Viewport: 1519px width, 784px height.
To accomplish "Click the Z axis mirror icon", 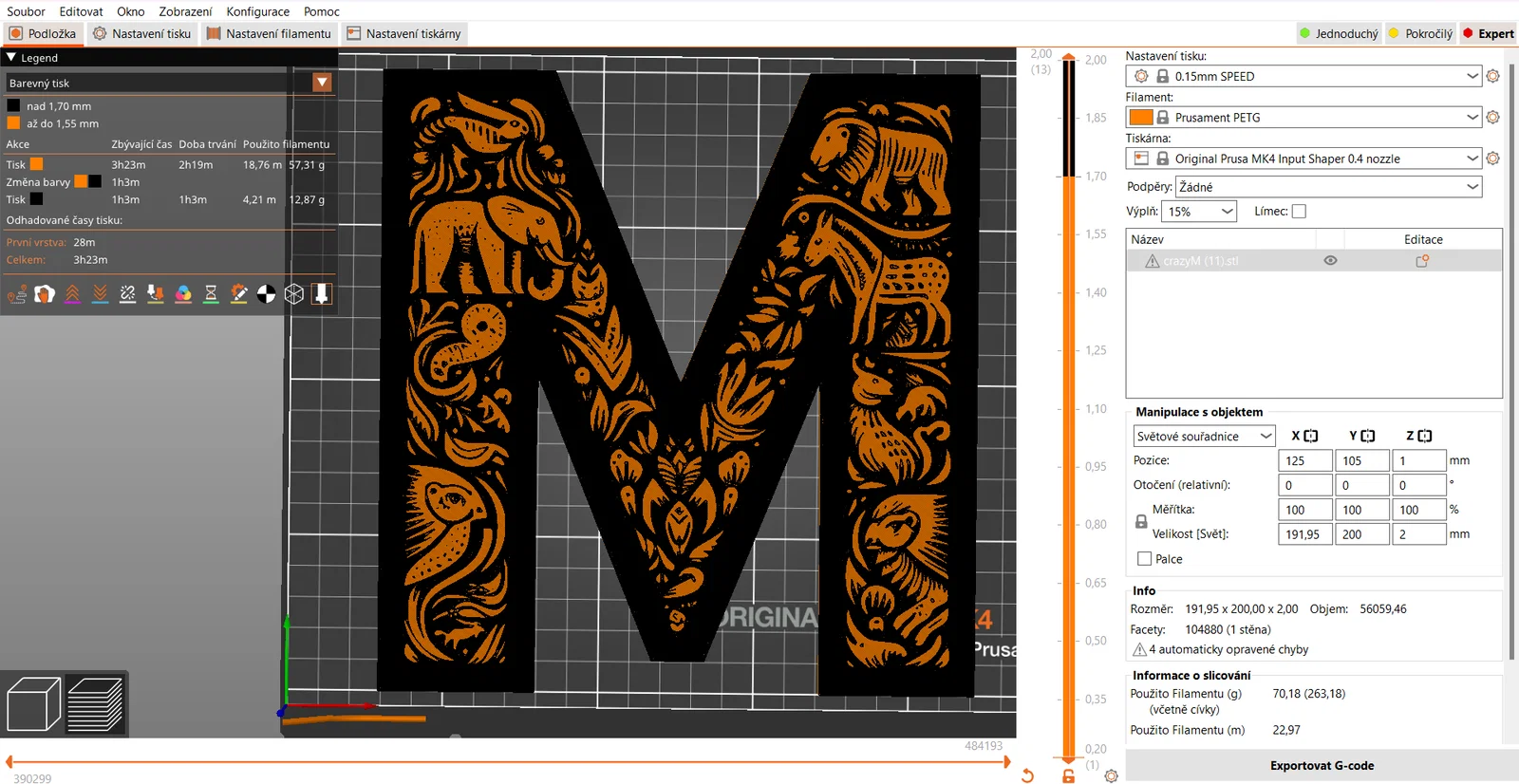I will 1425,436.
